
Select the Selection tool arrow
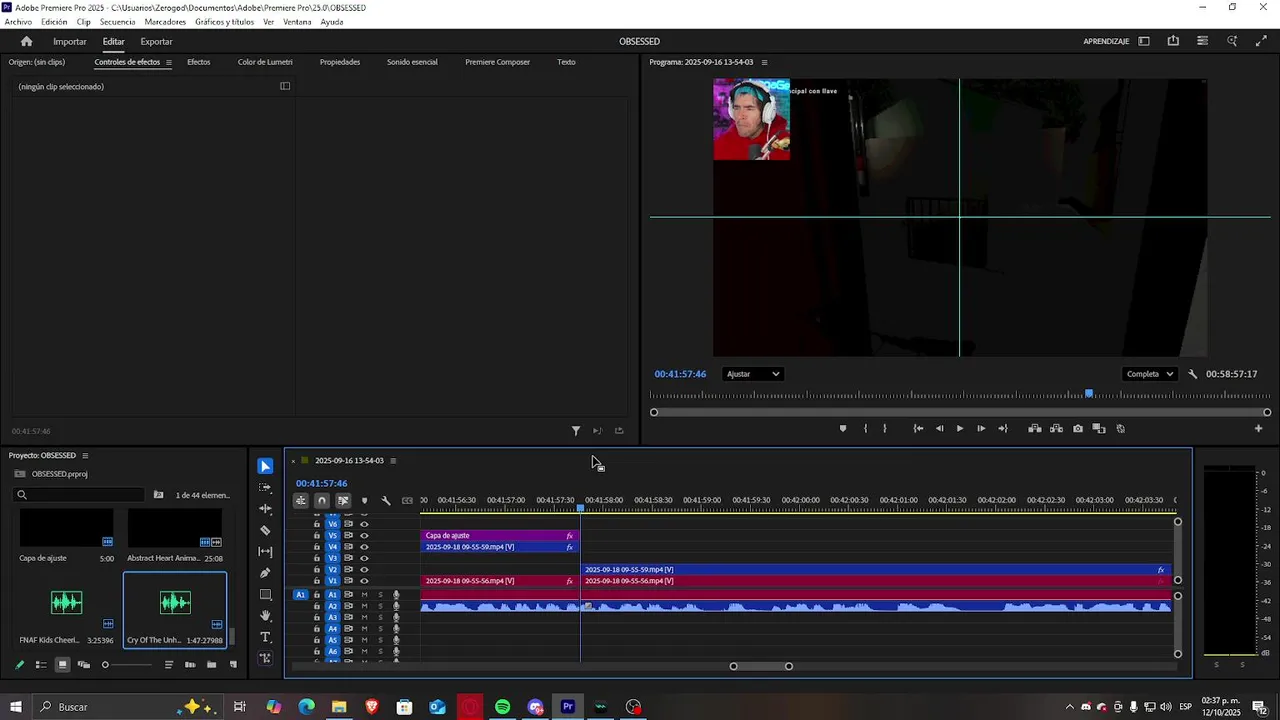[265, 466]
